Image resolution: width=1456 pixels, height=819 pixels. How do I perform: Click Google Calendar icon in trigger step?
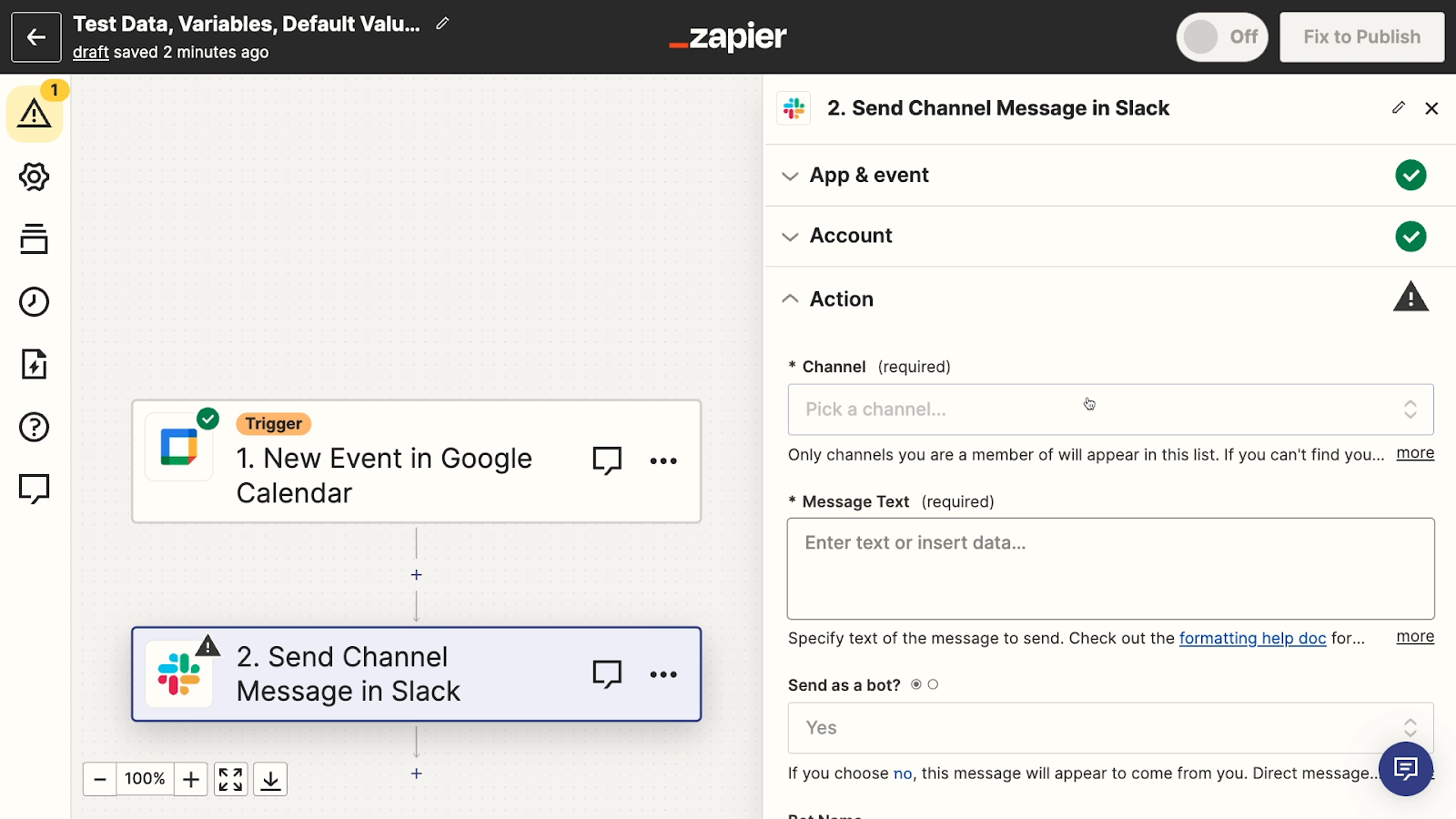tap(179, 447)
